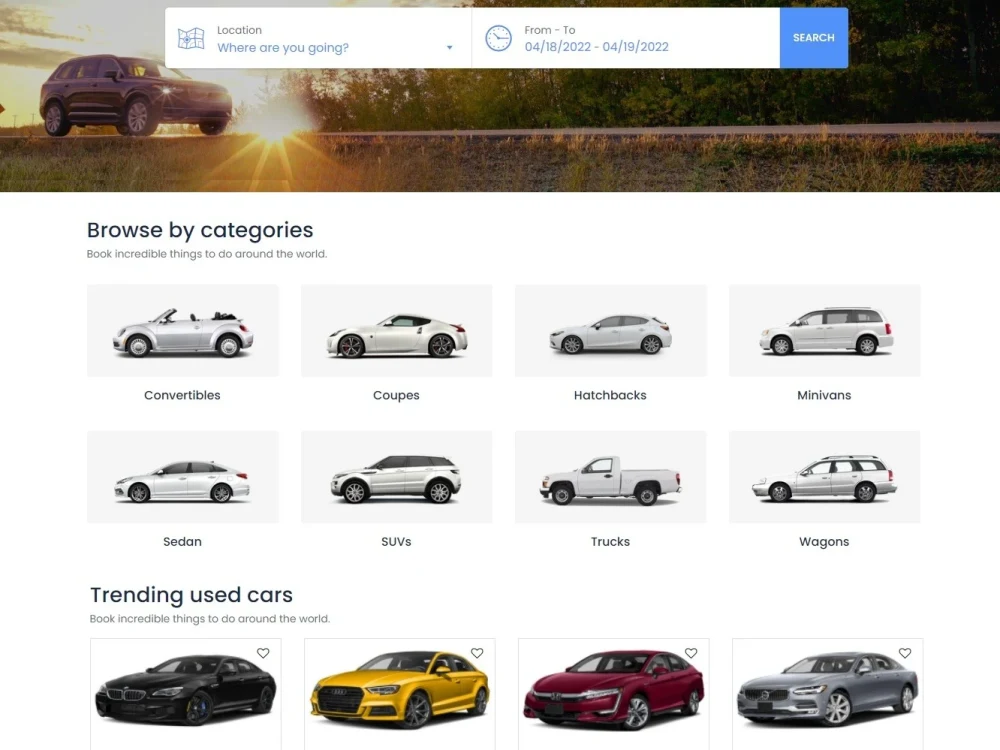Click the map icon beside Location
This screenshot has width=1000, height=750.
[x=191, y=39]
